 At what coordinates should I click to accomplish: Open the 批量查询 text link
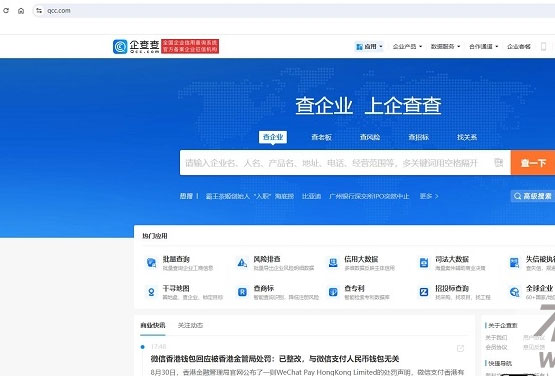coord(176,259)
